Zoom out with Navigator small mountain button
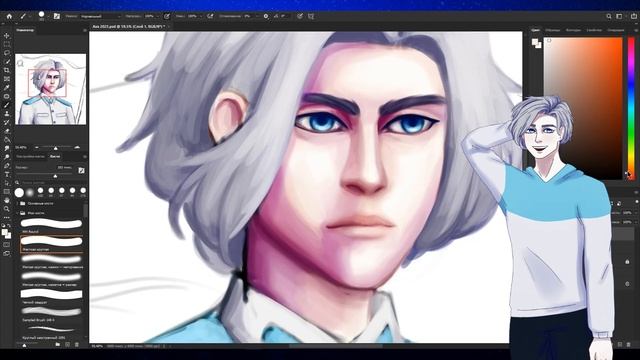640x360 pixels. pyautogui.click(x=37, y=147)
